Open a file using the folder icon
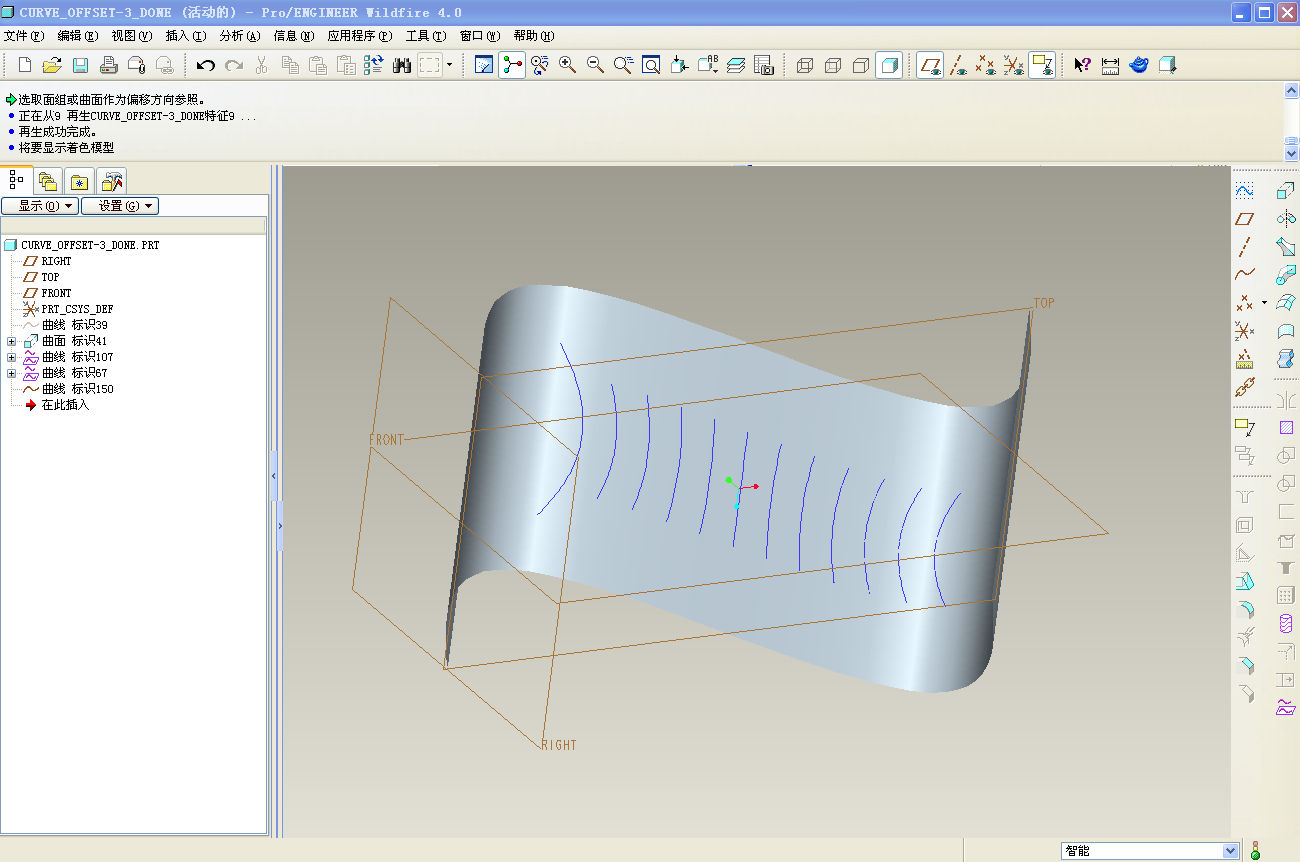This screenshot has height=862, width=1300. pos(52,65)
